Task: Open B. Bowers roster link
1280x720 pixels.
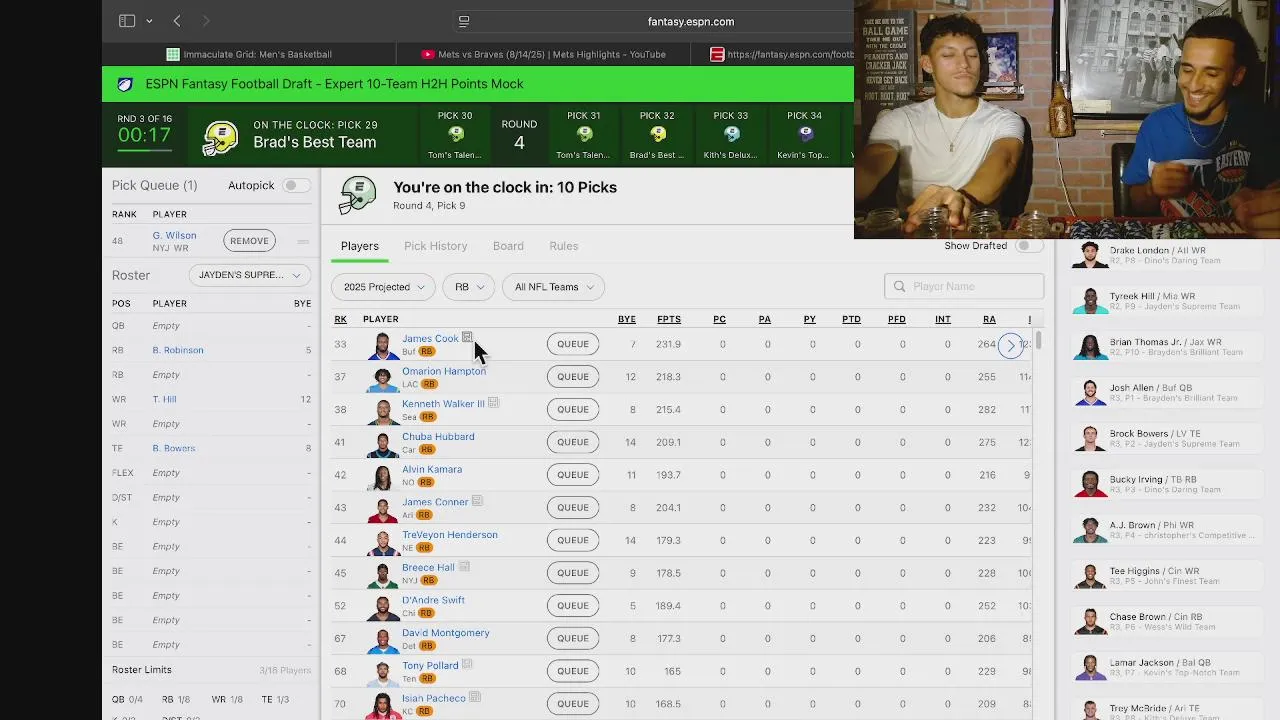Action: pos(174,448)
